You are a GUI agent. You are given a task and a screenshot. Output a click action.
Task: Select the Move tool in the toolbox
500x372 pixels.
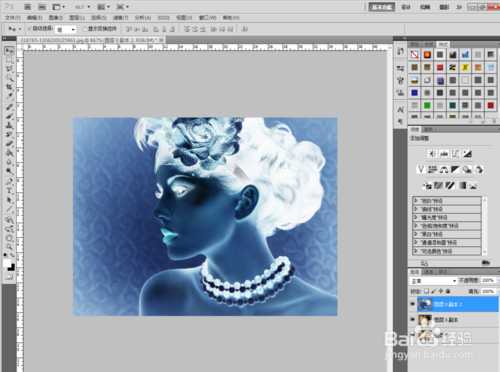(x=9, y=51)
